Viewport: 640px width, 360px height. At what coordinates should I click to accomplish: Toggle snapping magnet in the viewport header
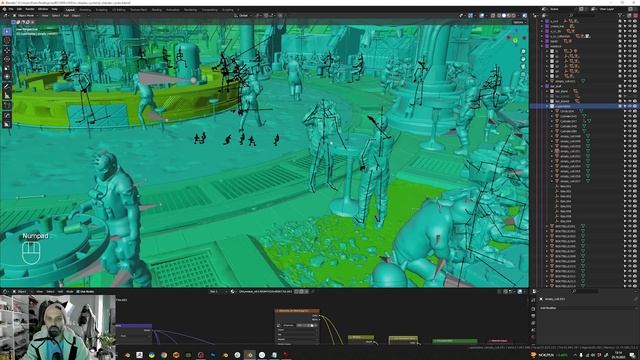(266, 16)
